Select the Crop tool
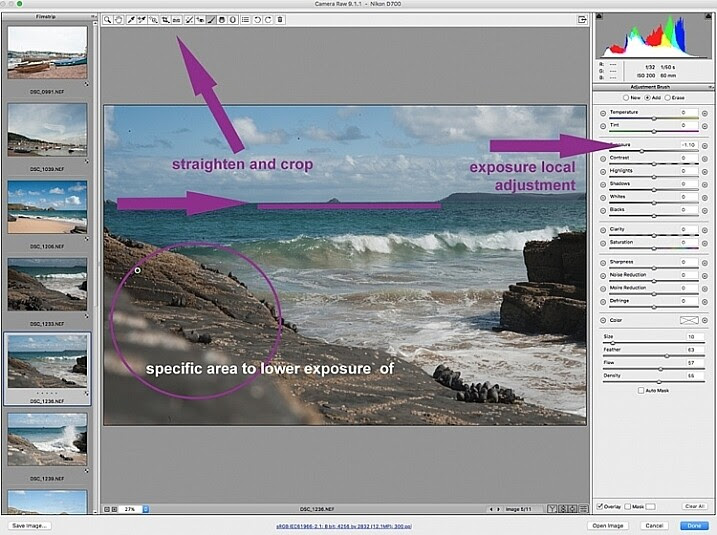This screenshot has height=535, width=717. tap(165, 20)
